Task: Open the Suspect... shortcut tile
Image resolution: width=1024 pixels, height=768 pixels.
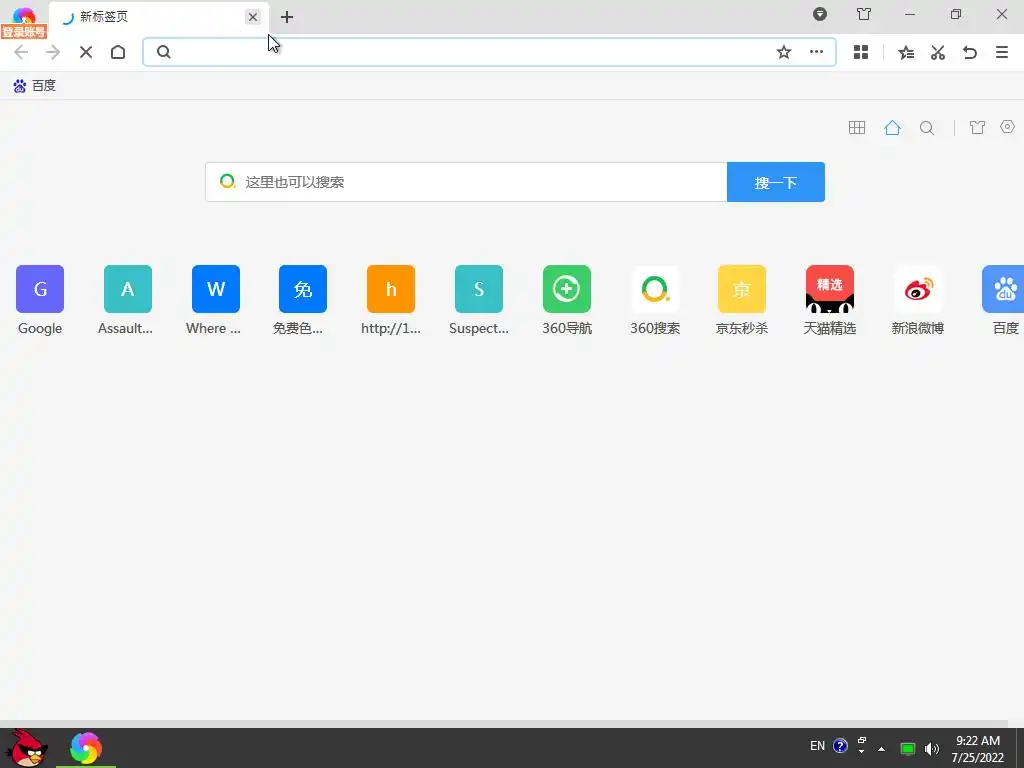Action: click(x=479, y=300)
